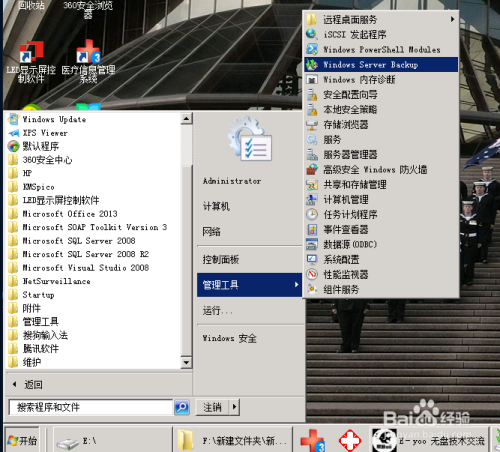Viewport: 500px width, 452px height.
Task: Expand the Microsoft Office 2013 folder
Action: tap(63, 214)
